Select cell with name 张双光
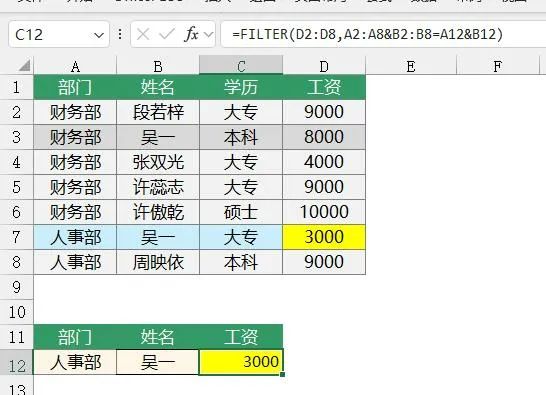The height and width of the screenshot is (395, 546). [x=158, y=162]
